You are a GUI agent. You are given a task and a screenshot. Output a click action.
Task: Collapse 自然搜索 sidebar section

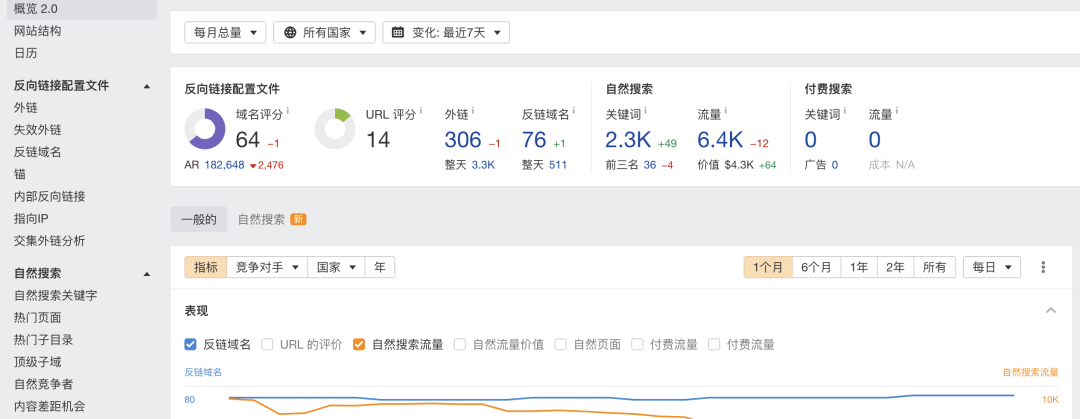tap(147, 274)
